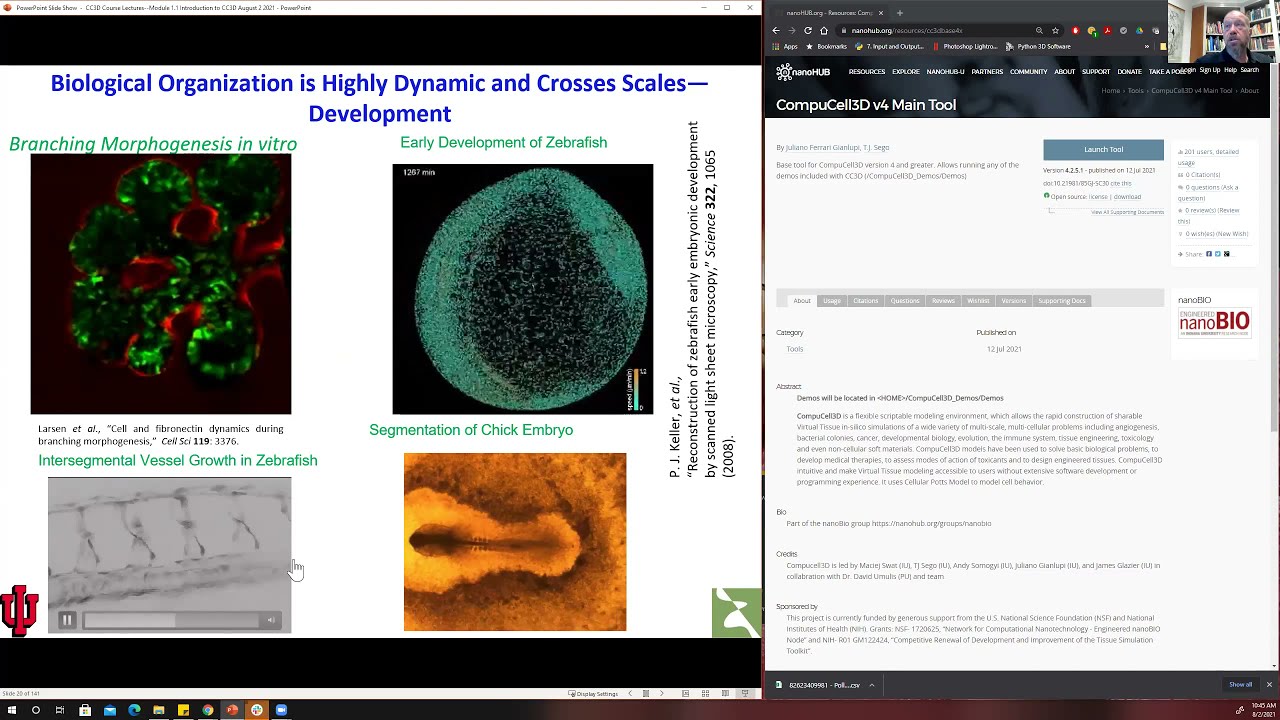Go back in Chrome browser
The width and height of the screenshot is (1280, 720).
pyautogui.click(x=775, y=30)
